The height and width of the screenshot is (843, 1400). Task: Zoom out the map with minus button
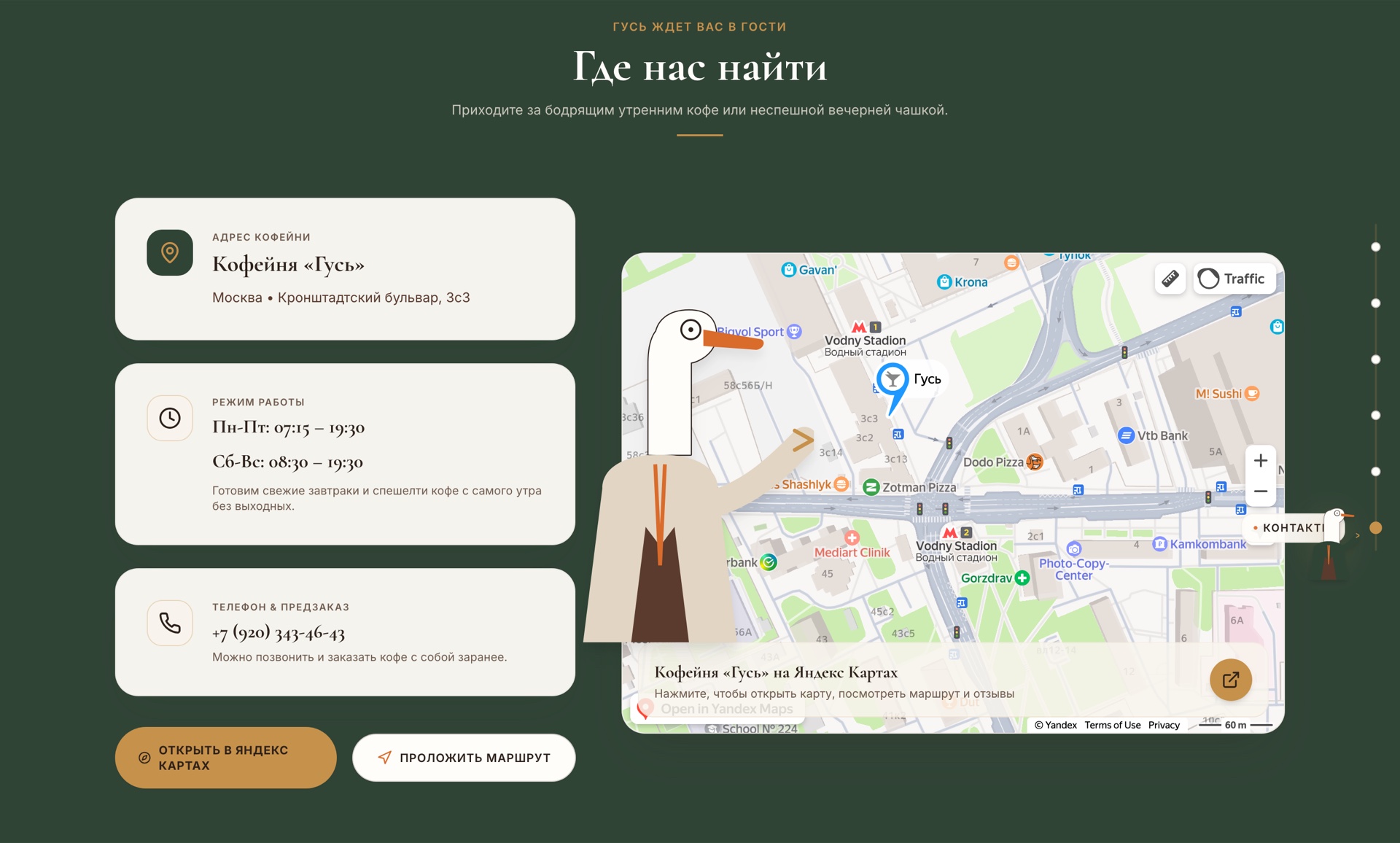[x=1260, y=492]
